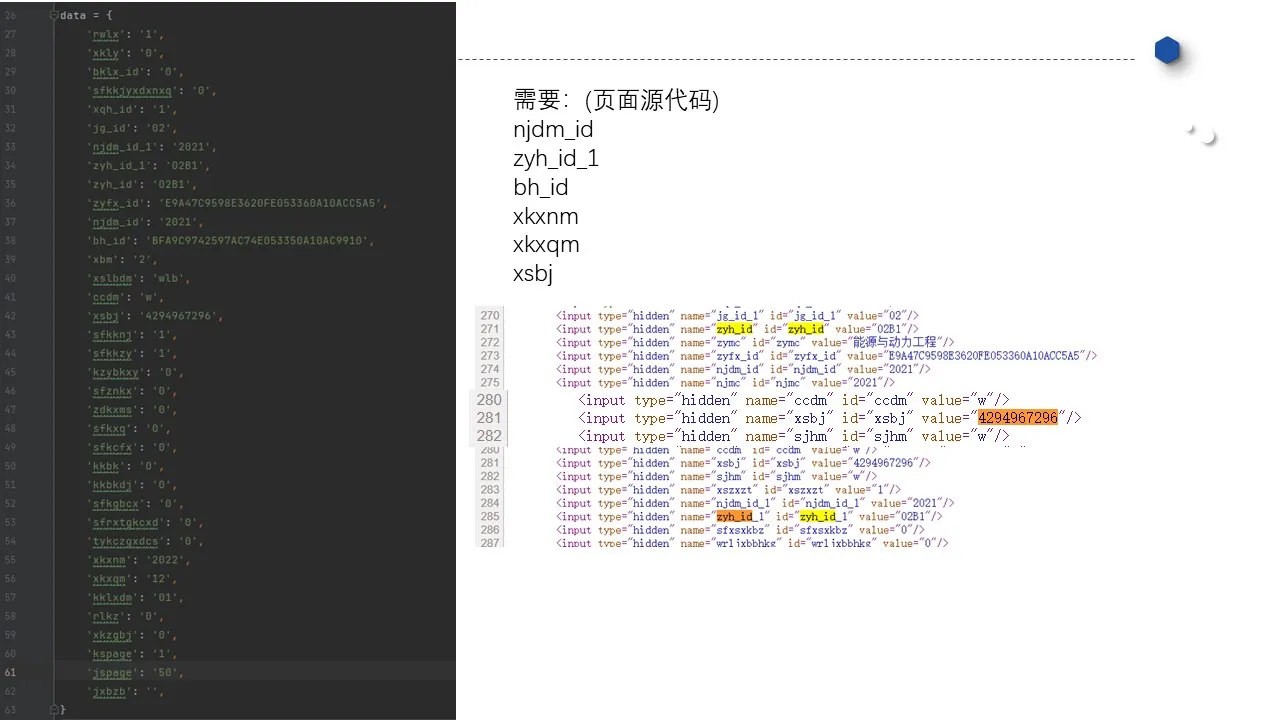This screenshot has width=1280, height=720.
Task: Click 'xkxqm' in the slide's required list
Action: tap(546, 245)
